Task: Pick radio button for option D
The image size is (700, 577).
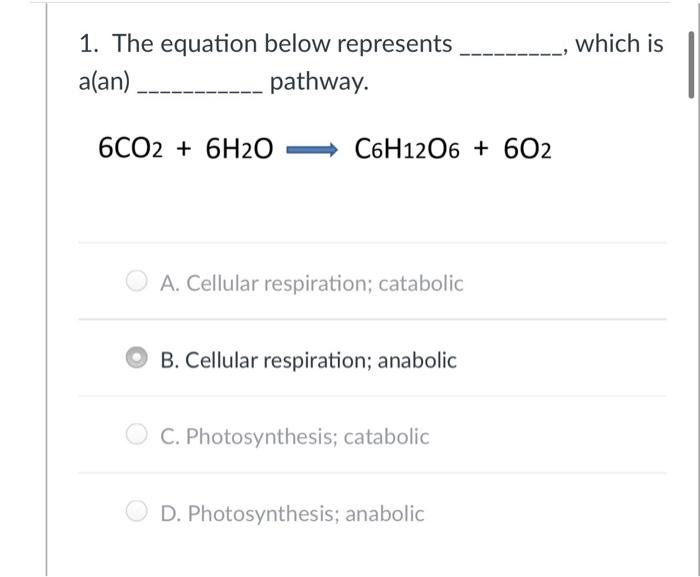Action: pyautogui.click(x=139, y=513)
